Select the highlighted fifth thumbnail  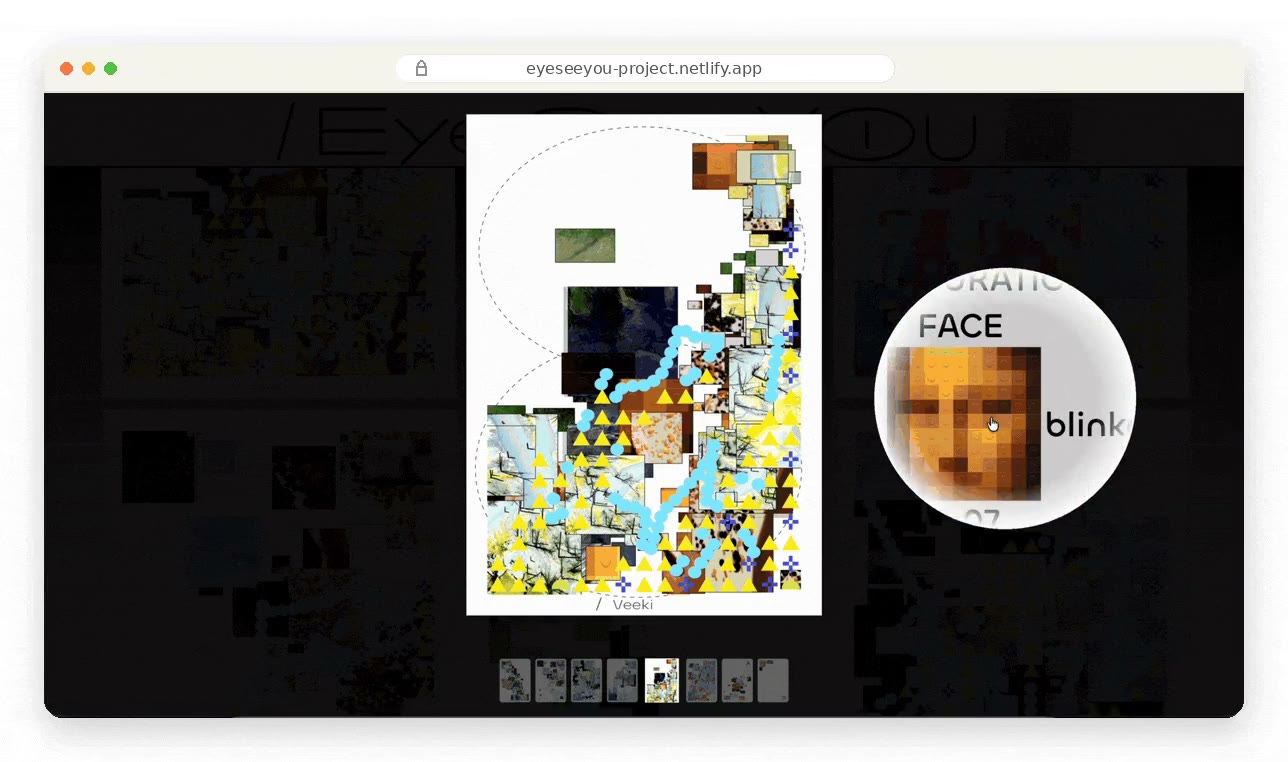tap(662, 680)
